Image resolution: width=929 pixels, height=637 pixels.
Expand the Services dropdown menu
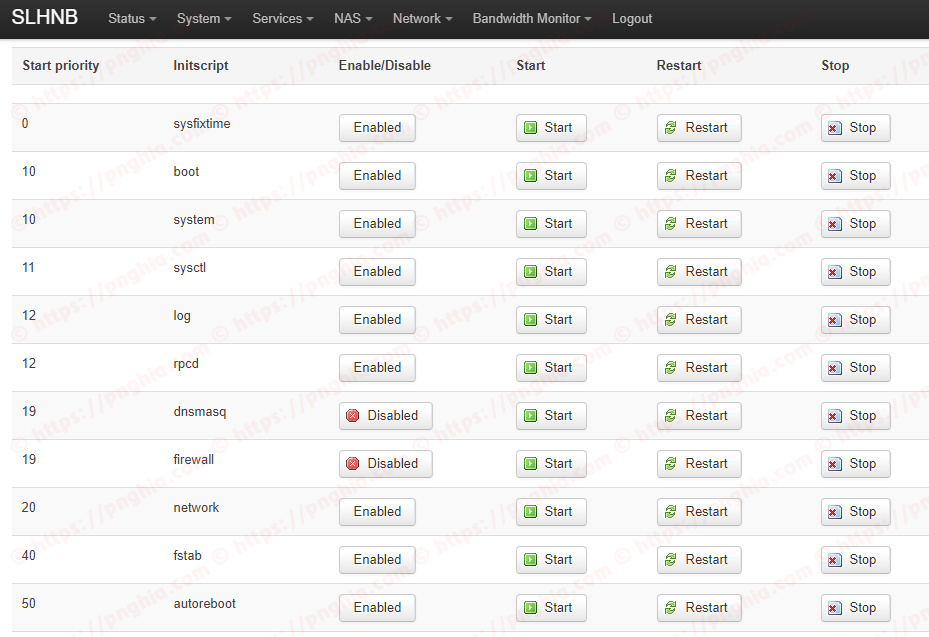283,18
